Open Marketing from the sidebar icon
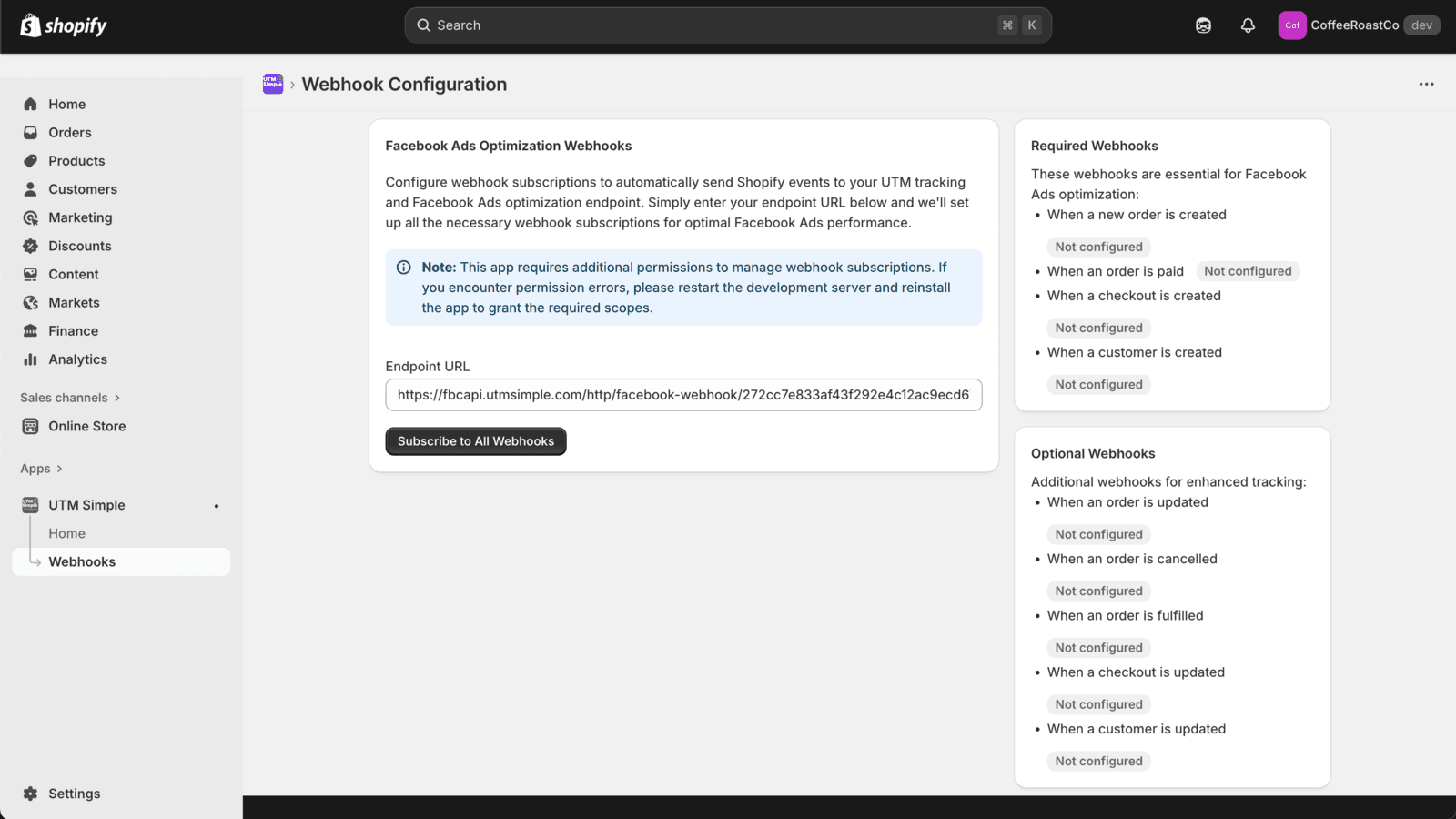Image resolution: width=1456 pixels, height=819 pixels. 30,217
